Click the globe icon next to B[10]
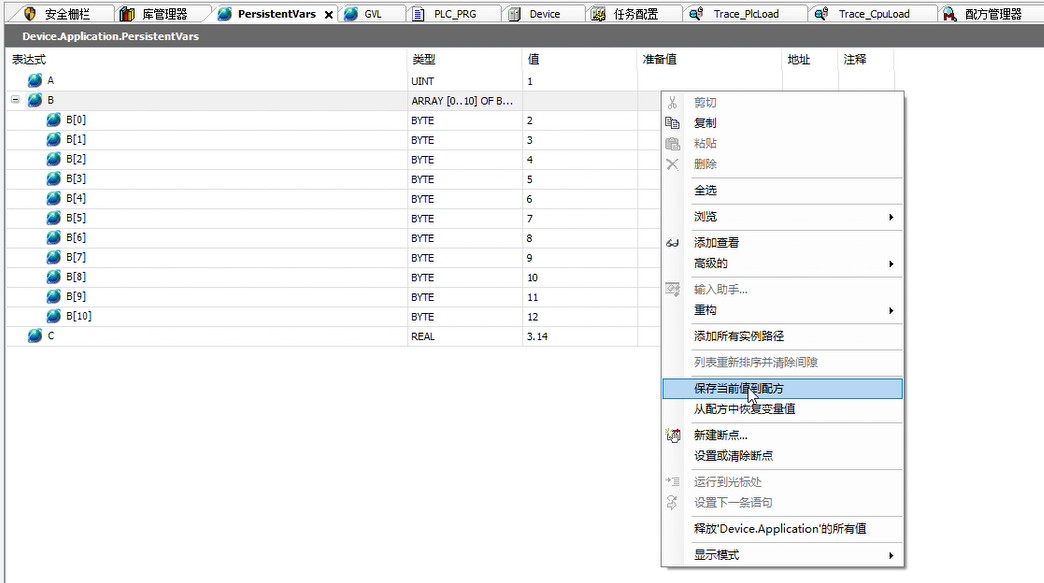This screenshot has height=583, width=1044. tap(53, 316)
